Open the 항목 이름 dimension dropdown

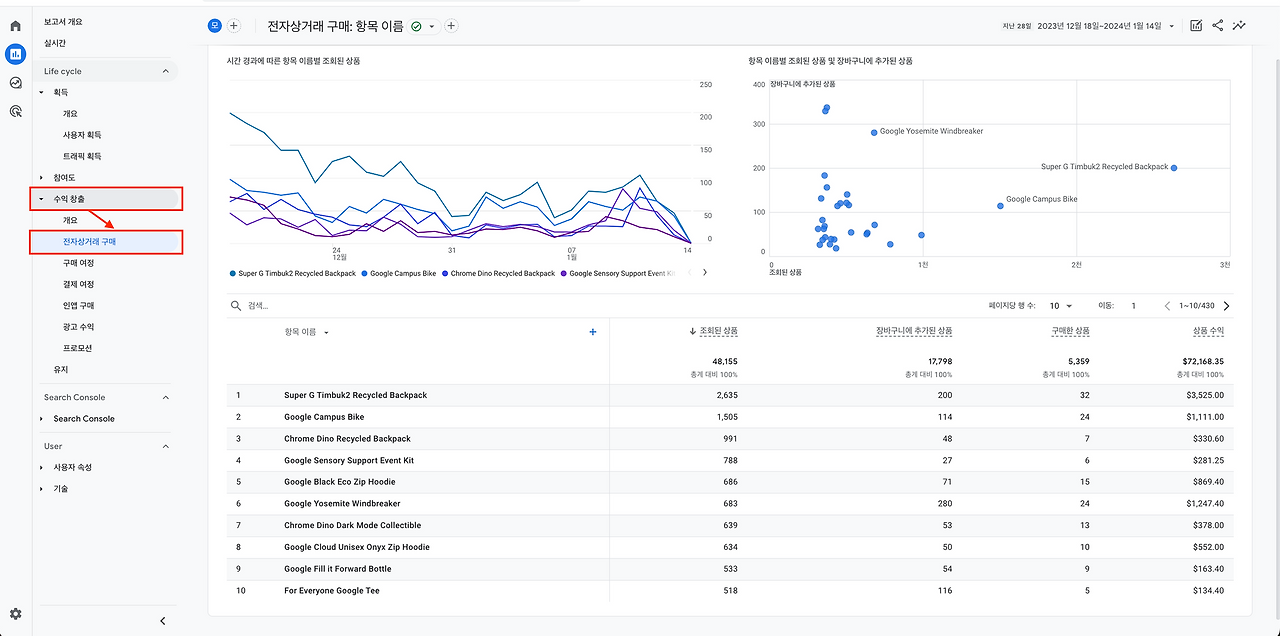pyautogui.click(x=307, y=332)
